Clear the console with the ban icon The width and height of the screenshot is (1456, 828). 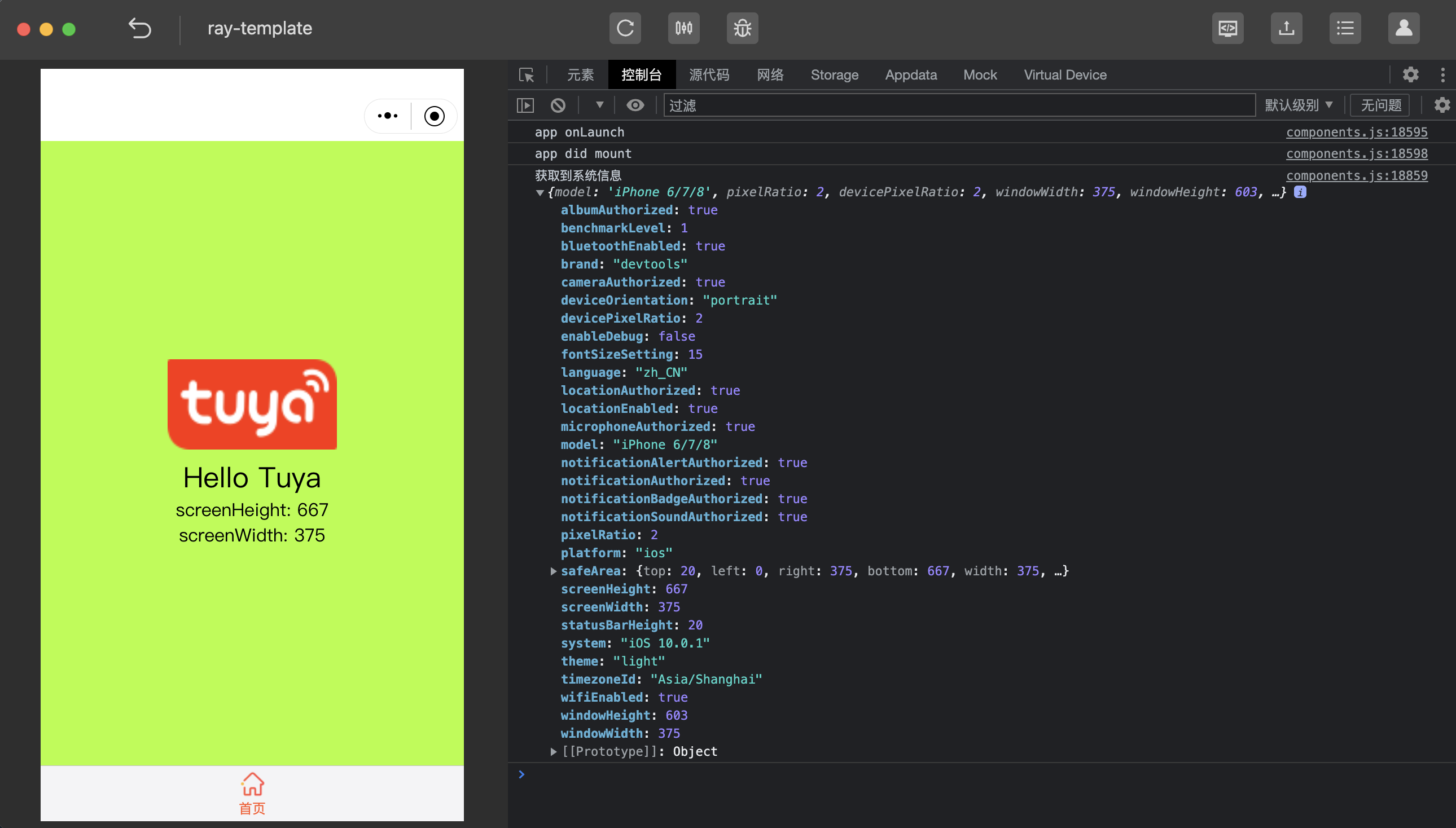[558, 105]
